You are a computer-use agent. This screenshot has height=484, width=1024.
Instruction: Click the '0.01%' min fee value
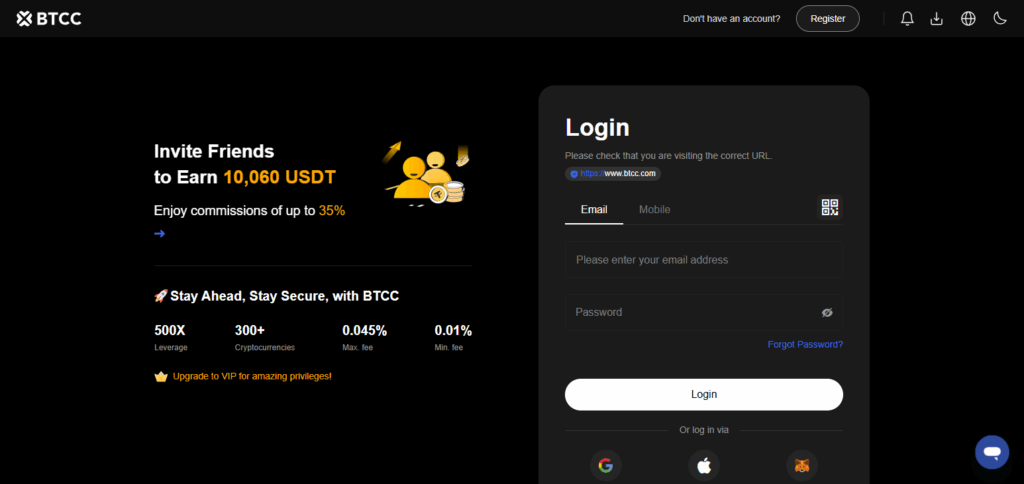click(x=453, y=331)
